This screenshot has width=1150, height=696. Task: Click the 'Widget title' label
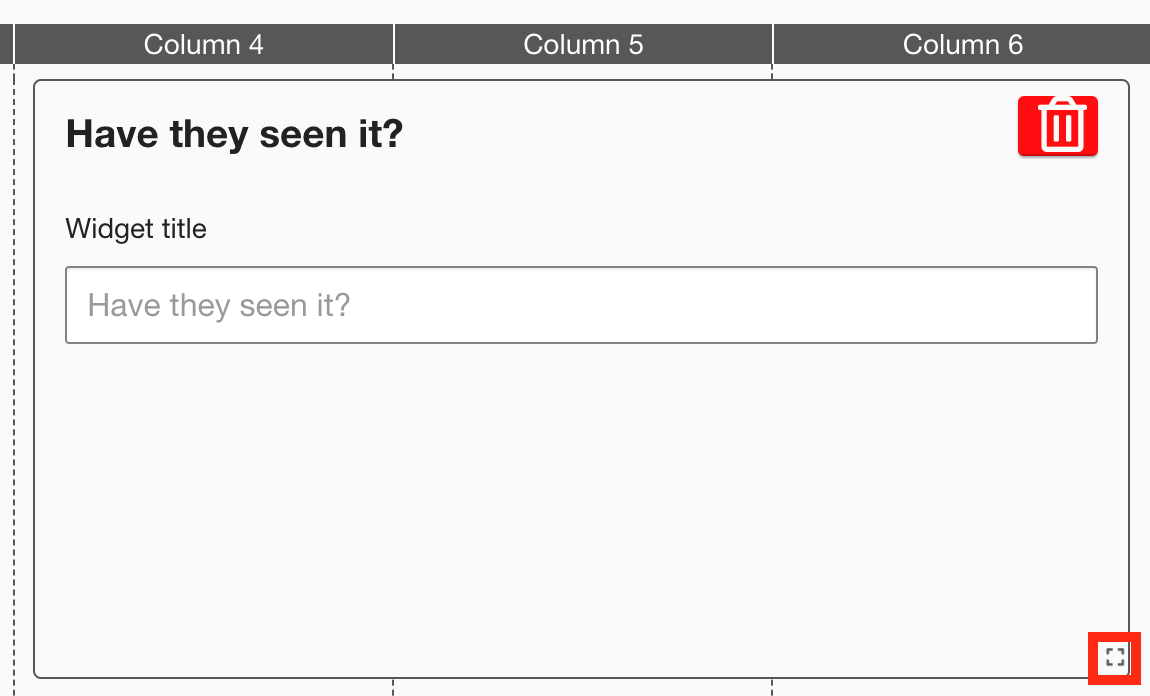click(x=135, y=229)
